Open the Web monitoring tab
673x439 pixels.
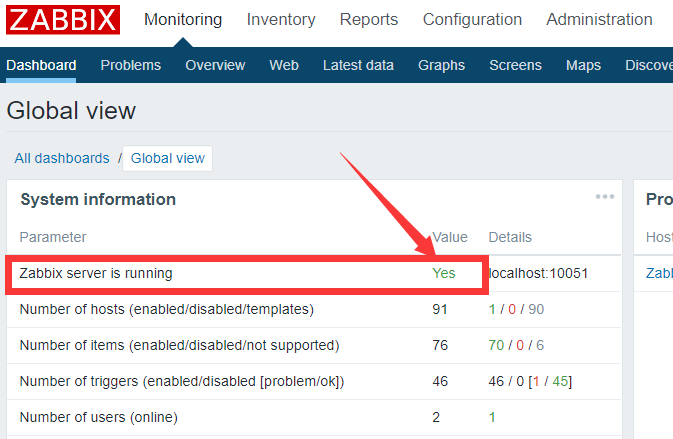pos(284,65)
